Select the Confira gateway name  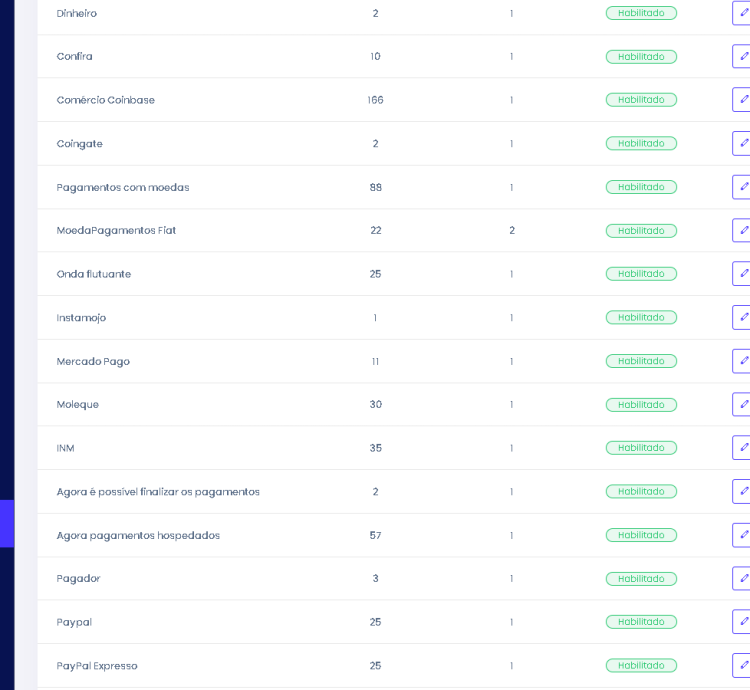pyautogui.click(x=75, y=57)
